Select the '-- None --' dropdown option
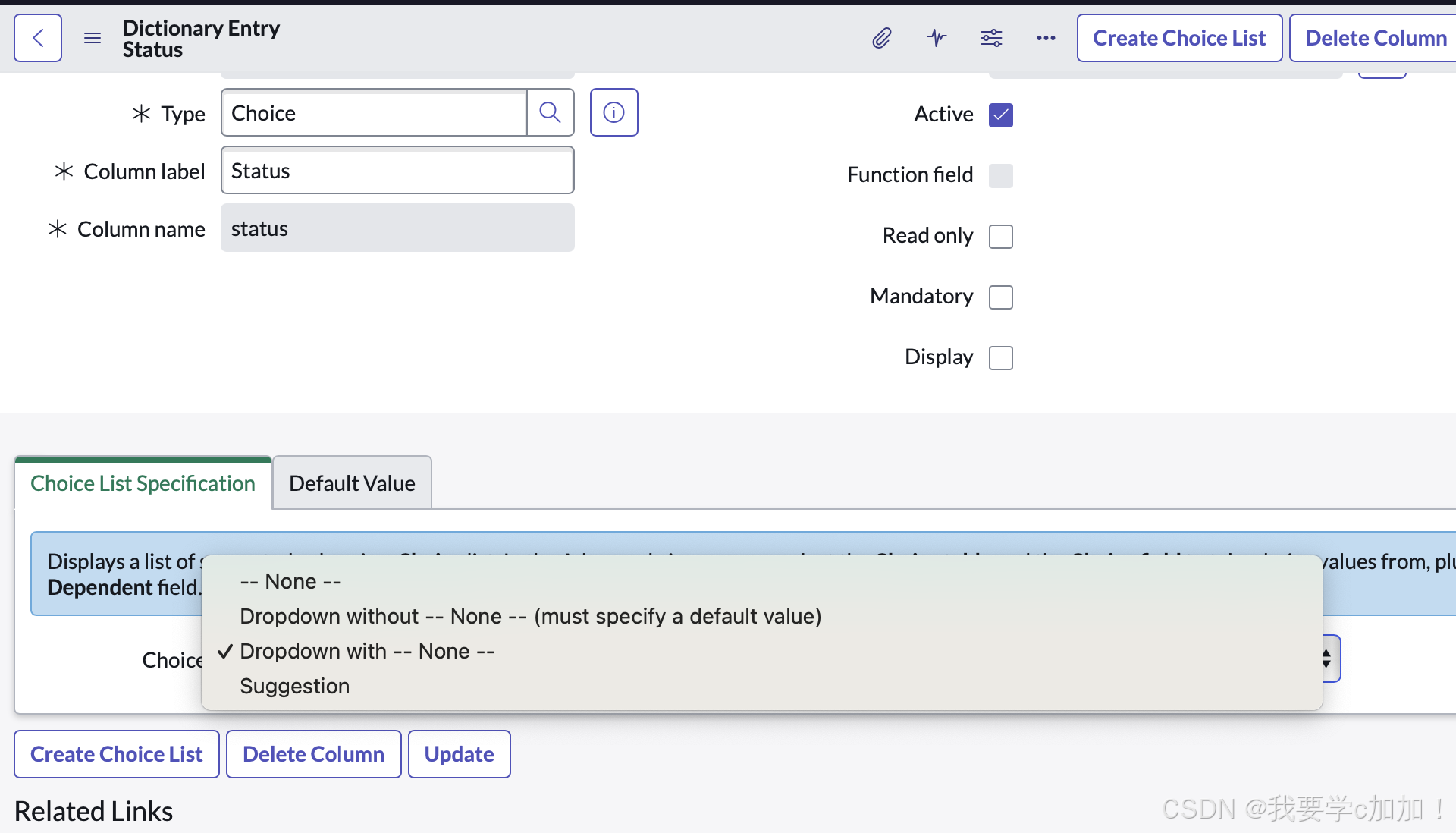Image resolution: width=1456 pixels, height=833 pixels. click(x=290, y=582)
